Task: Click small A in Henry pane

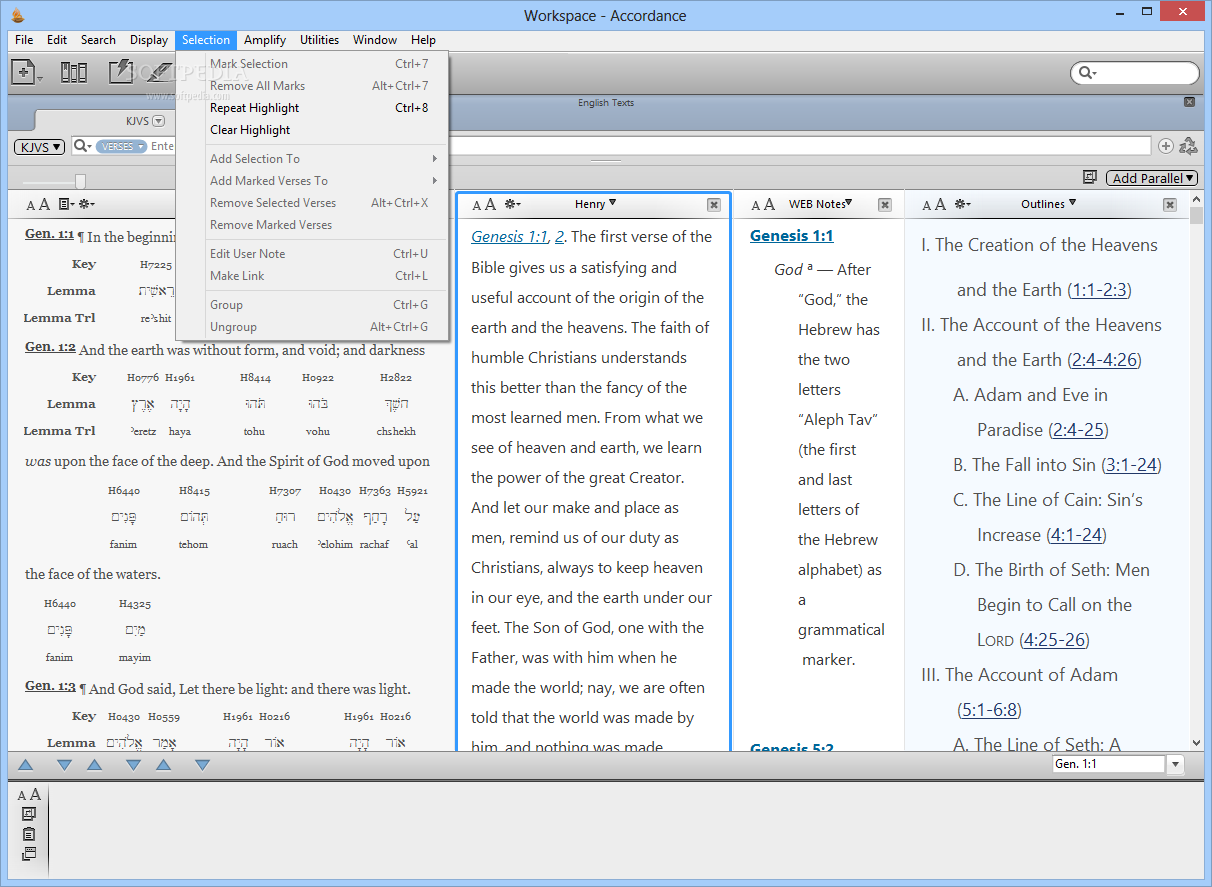Action: coord(477,206)
